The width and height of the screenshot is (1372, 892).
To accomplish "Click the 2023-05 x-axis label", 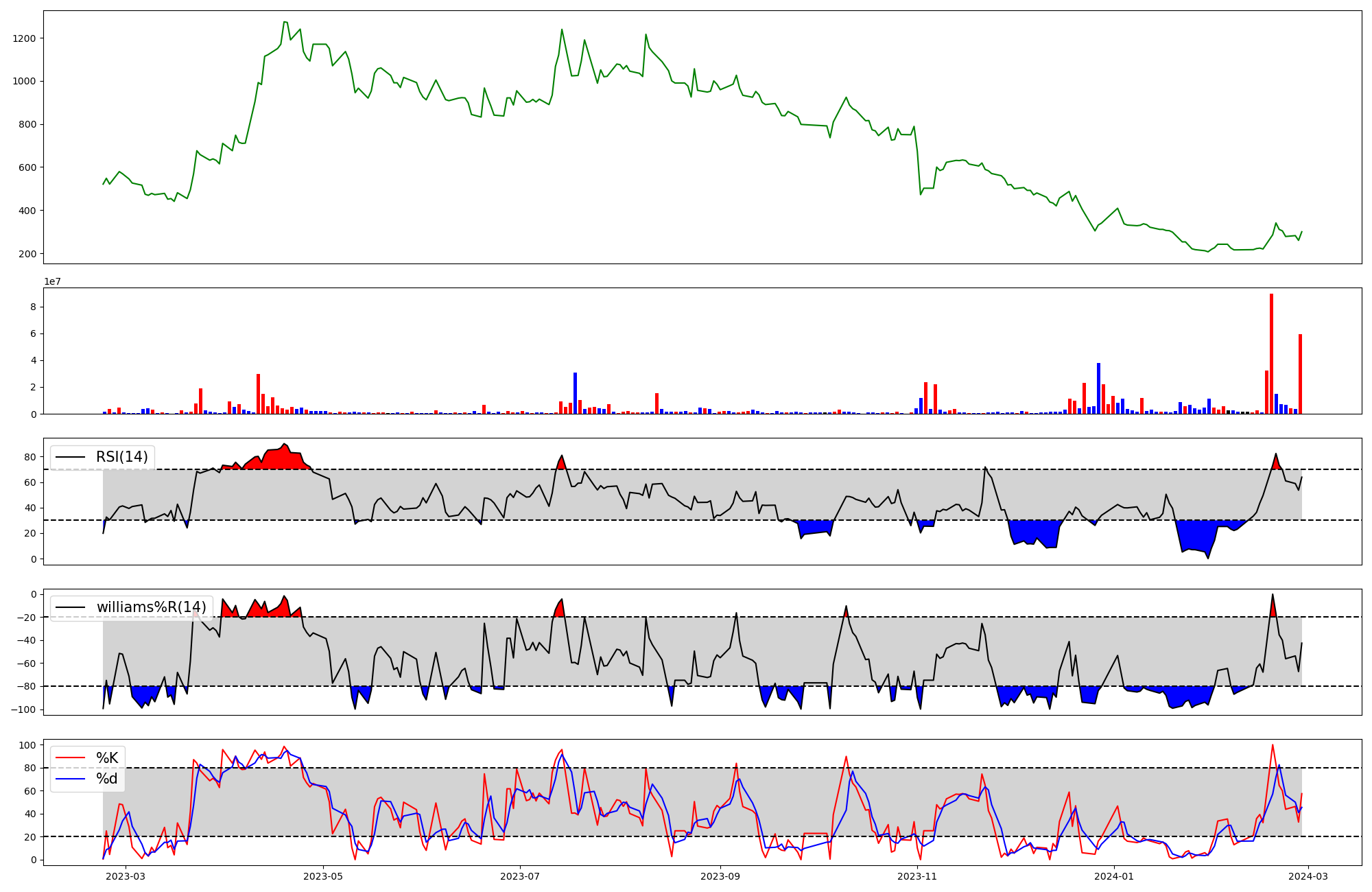I will point(322,876).
